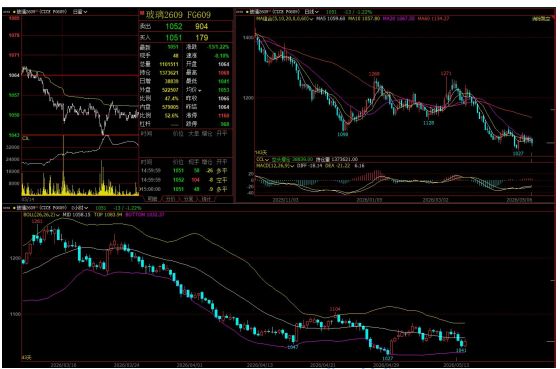Click the purple BOTTOM 1032.37 readout
Screen dimensions: 560x369
coord(145,215)
